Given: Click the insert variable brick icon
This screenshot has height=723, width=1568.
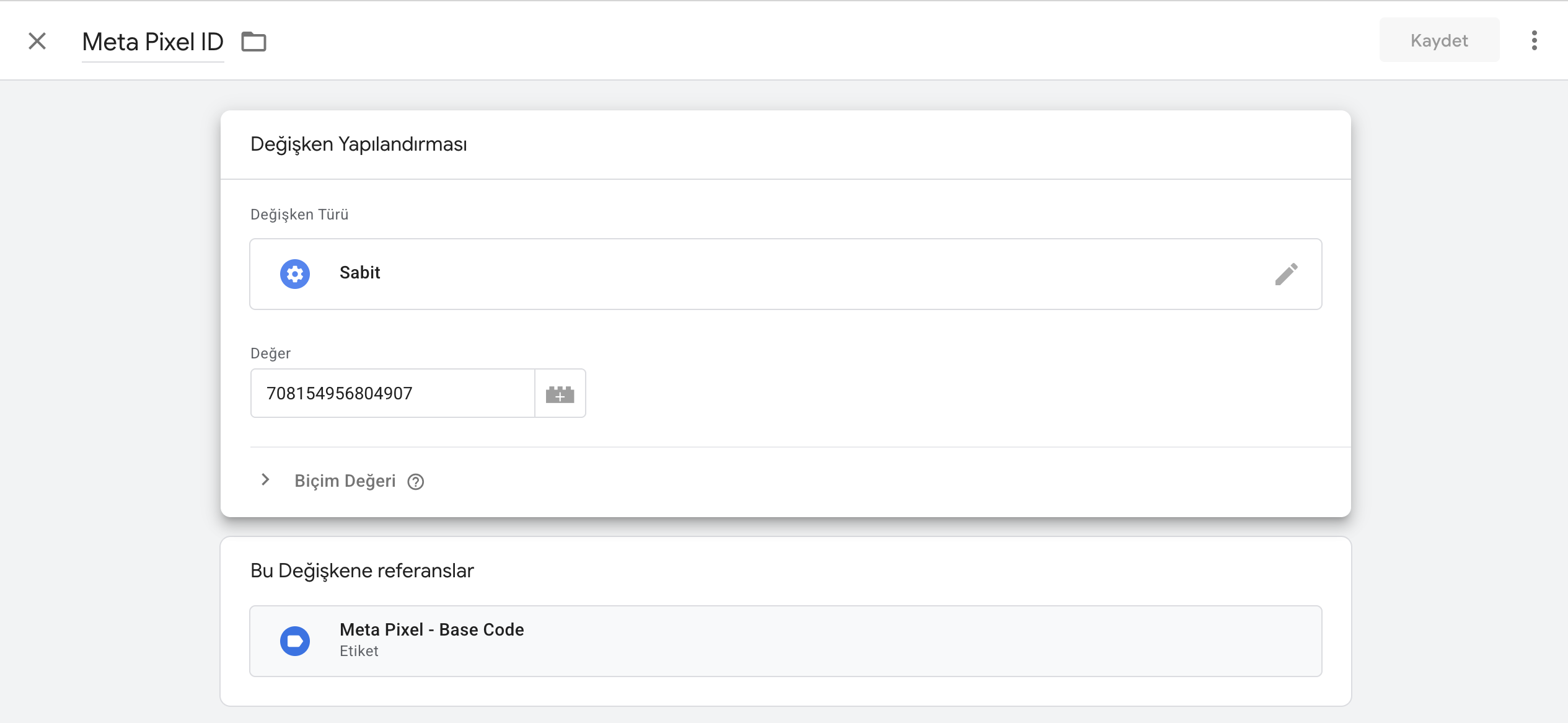Looking at the screenshot, I should [x=560, y=394].
